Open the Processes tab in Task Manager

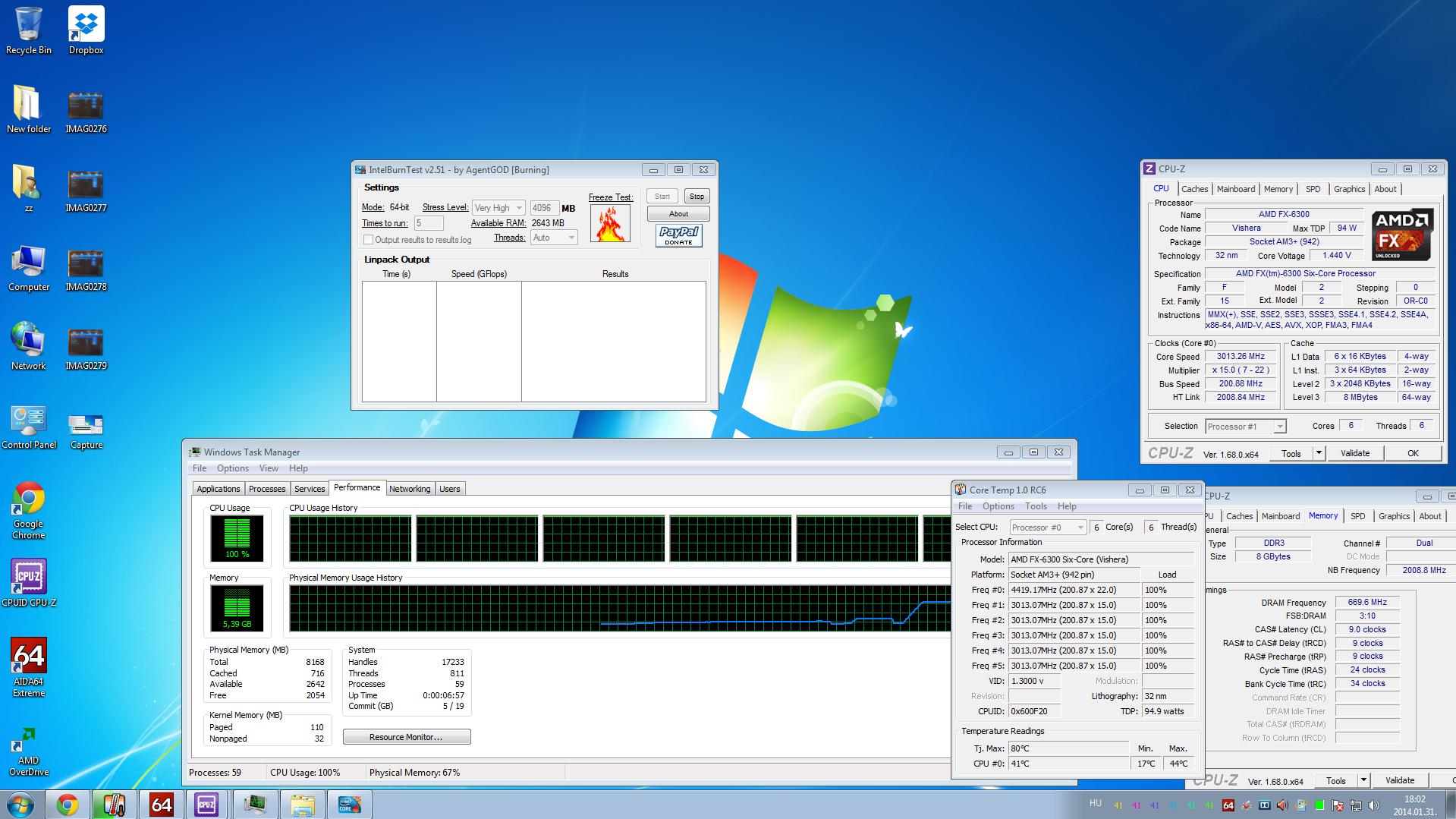pos(267,489)
